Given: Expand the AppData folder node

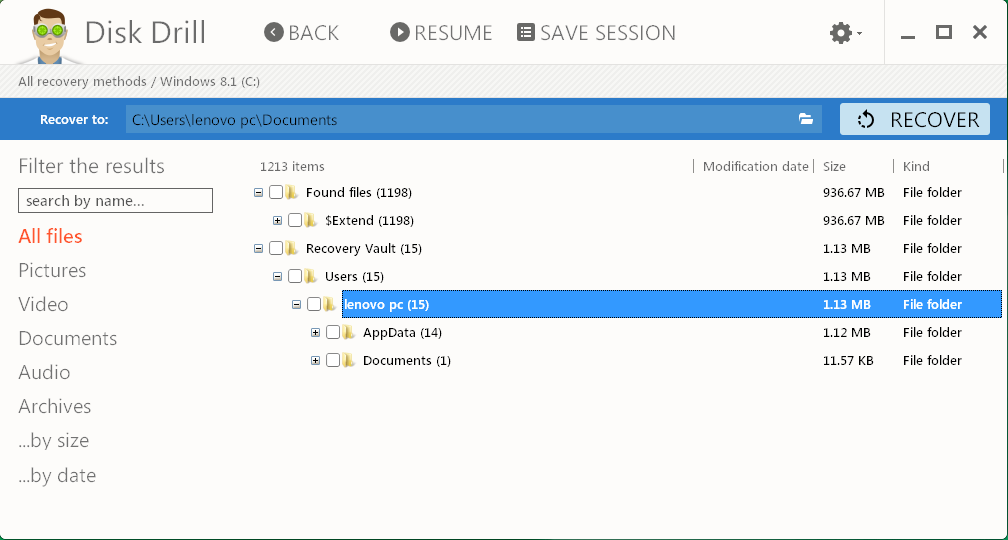Looking at the screenshot, I should (x=316, y=333).
